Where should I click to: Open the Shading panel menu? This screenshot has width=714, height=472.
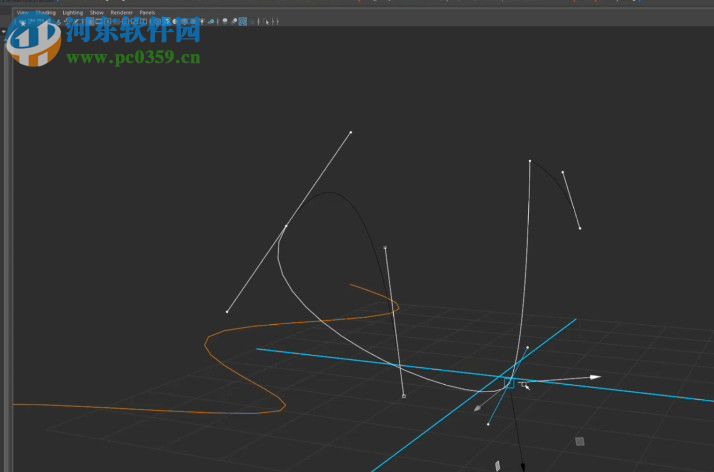pyautogui.click(x=46, y=13)
